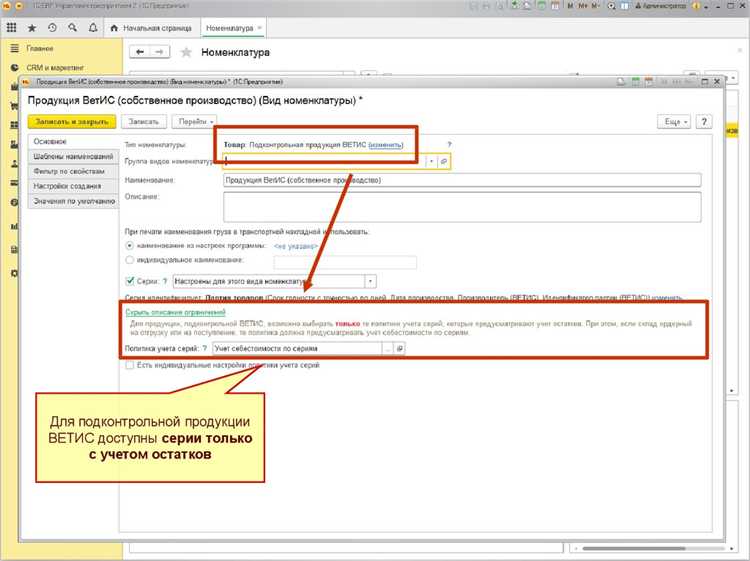Show the hint ? next to Политика учета серий

(205, 349)
